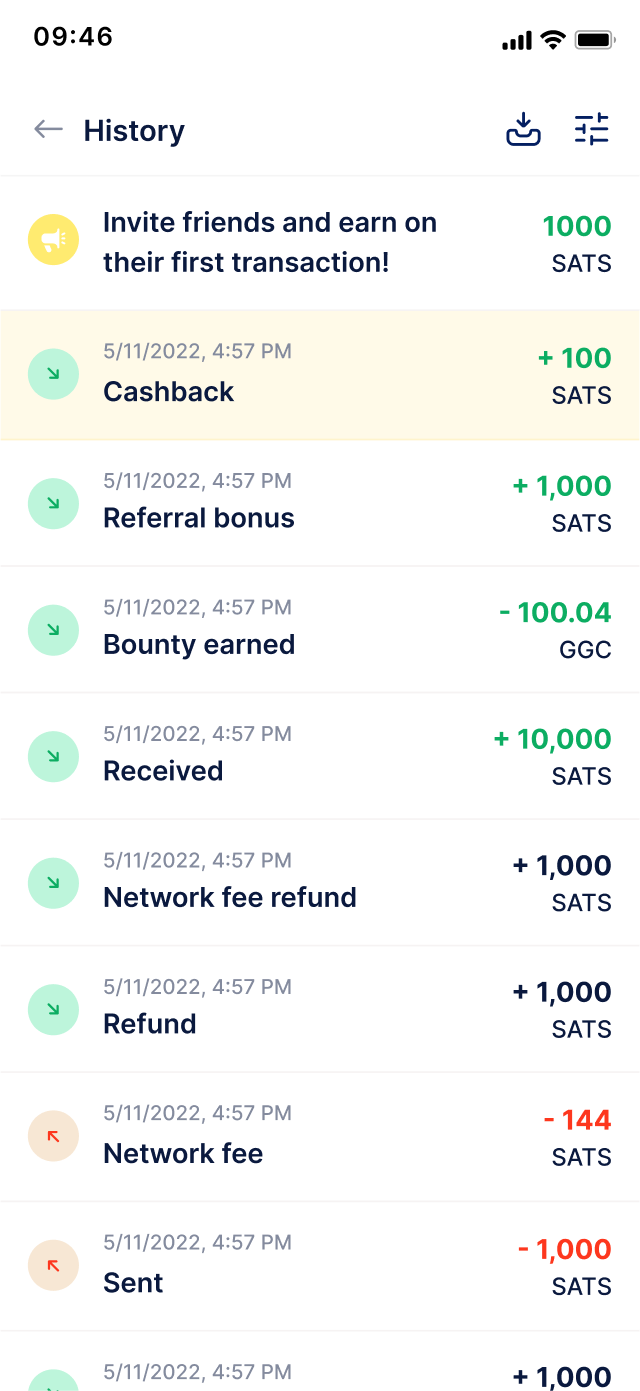The height and width of the screenshot is (1391, 640).
Task: Tap the battery icon in status bar
Action: (594, 40)
